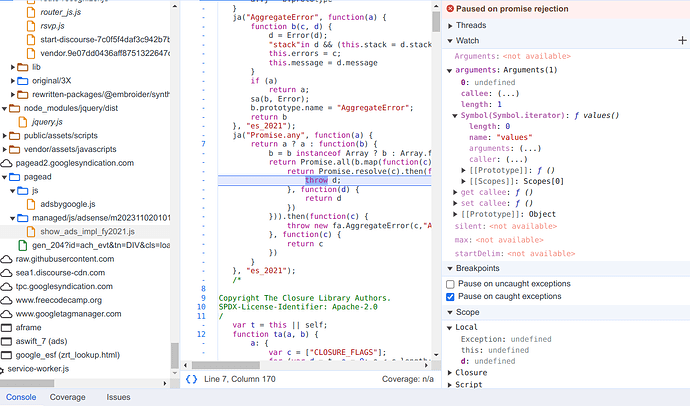This screenshot has height=406, width=690.
Task: Click the Line 7, Column 170 status
Action: pyautogui.click(x=240, y=379)
